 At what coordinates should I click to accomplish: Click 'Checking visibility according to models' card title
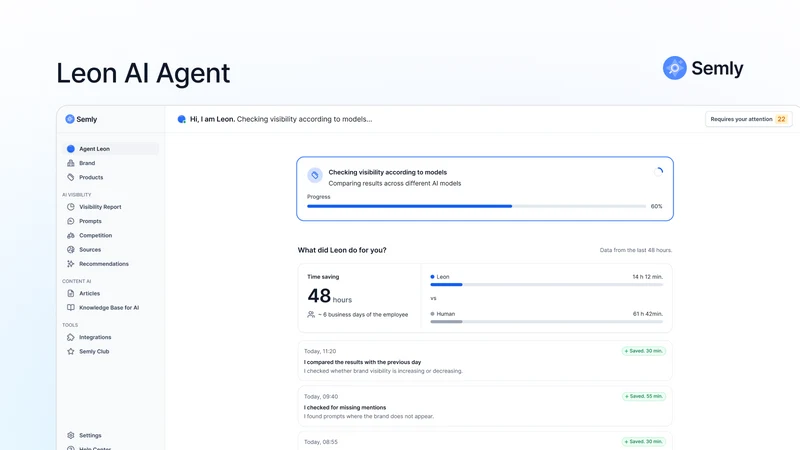point(388,172)
